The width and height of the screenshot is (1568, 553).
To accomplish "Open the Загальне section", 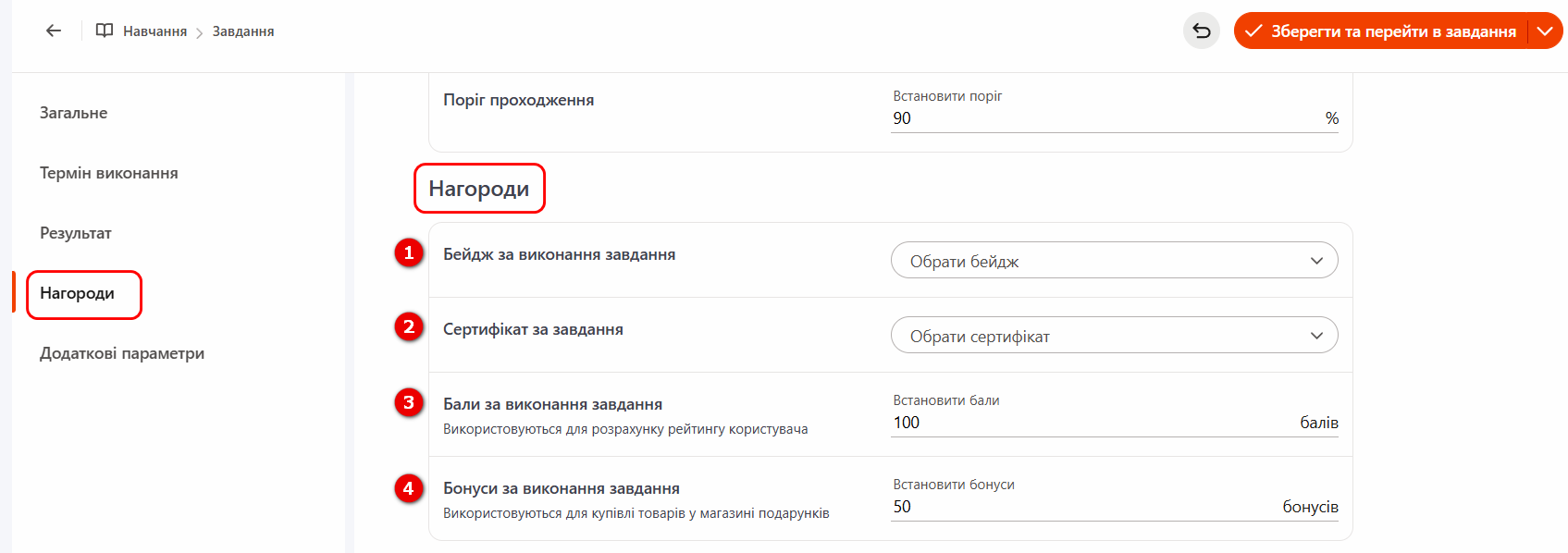I will pyautogui.click(x=74, y=113).
